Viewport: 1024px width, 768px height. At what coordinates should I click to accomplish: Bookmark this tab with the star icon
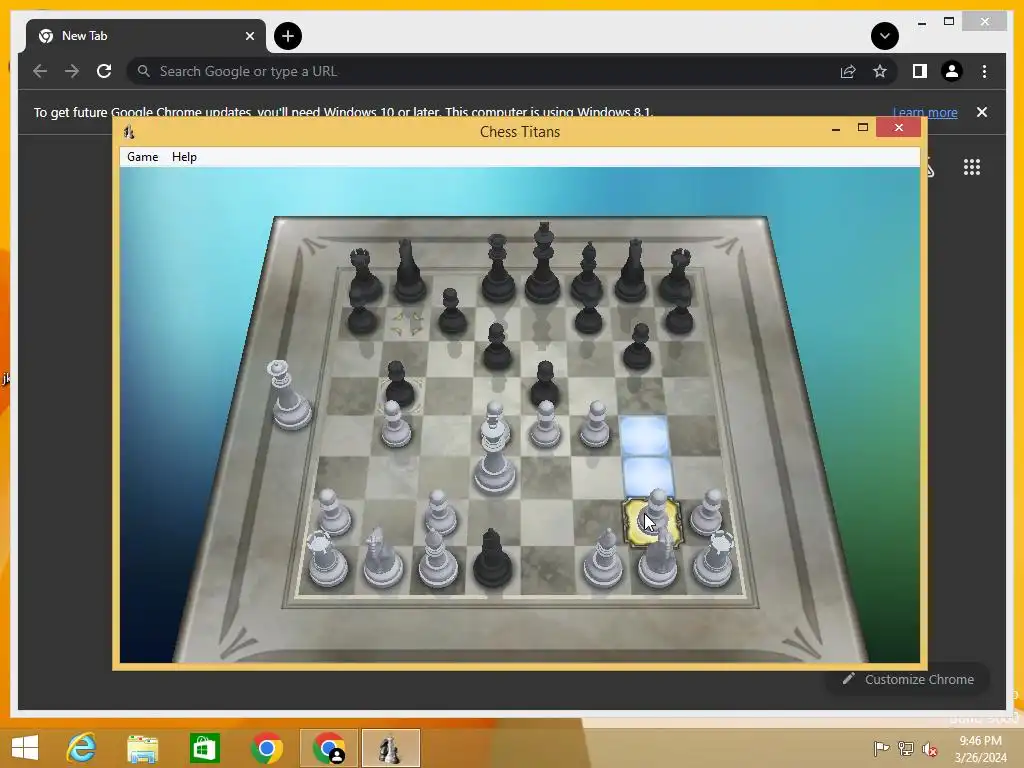880,71
